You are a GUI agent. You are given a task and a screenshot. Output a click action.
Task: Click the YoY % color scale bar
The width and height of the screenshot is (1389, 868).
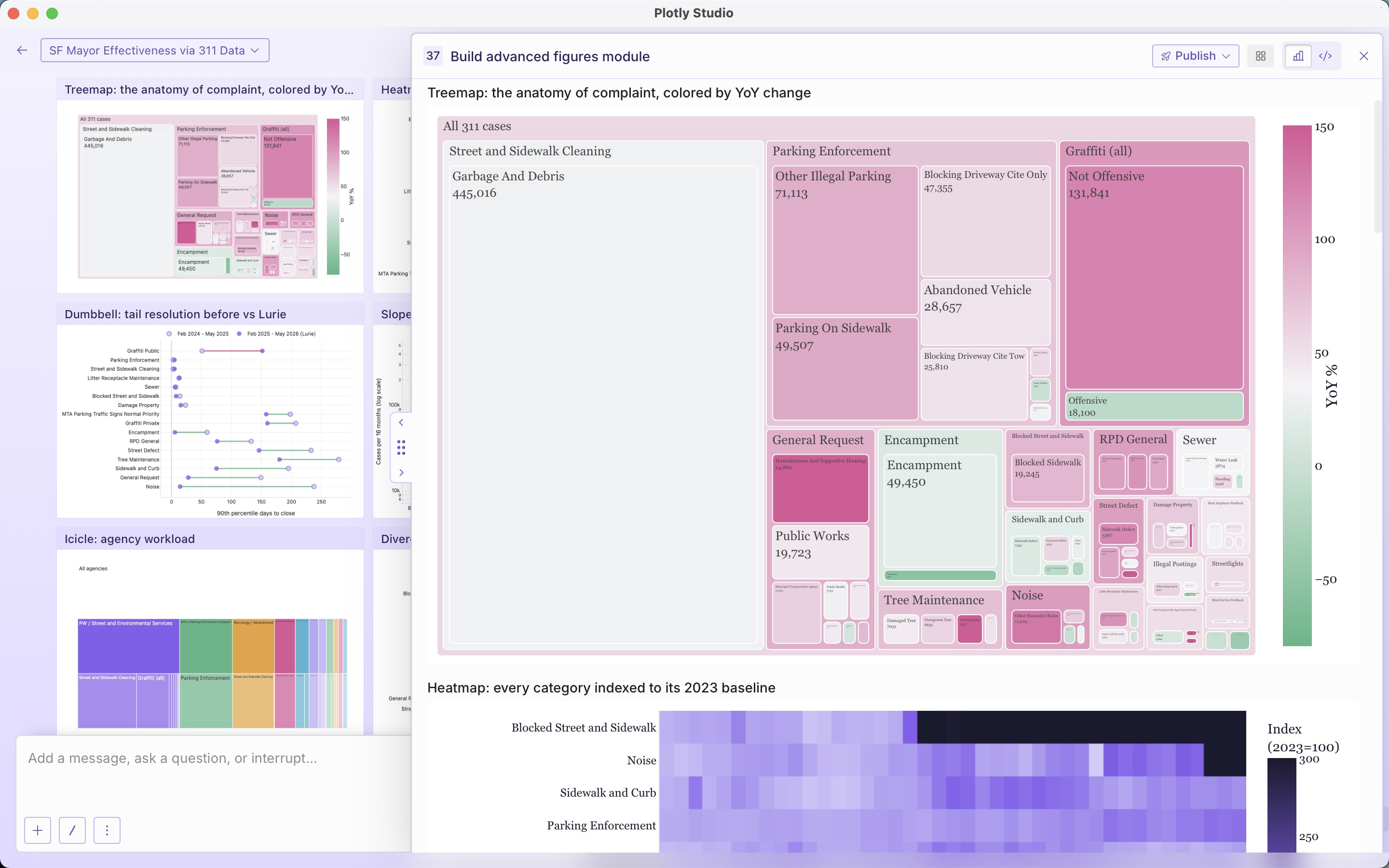(x=1297, y=385)
